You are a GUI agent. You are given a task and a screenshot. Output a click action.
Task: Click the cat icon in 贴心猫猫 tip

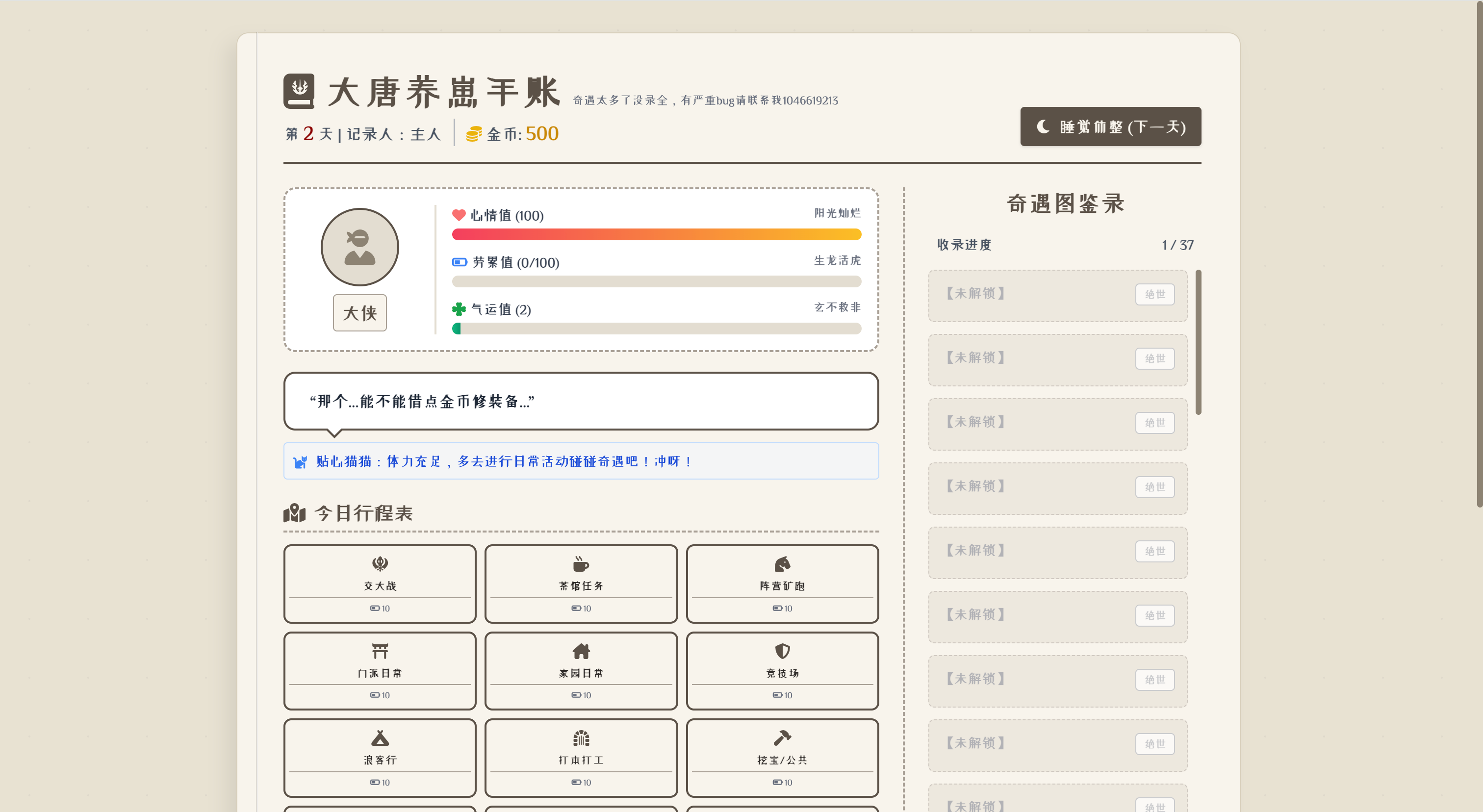(301, 461)
